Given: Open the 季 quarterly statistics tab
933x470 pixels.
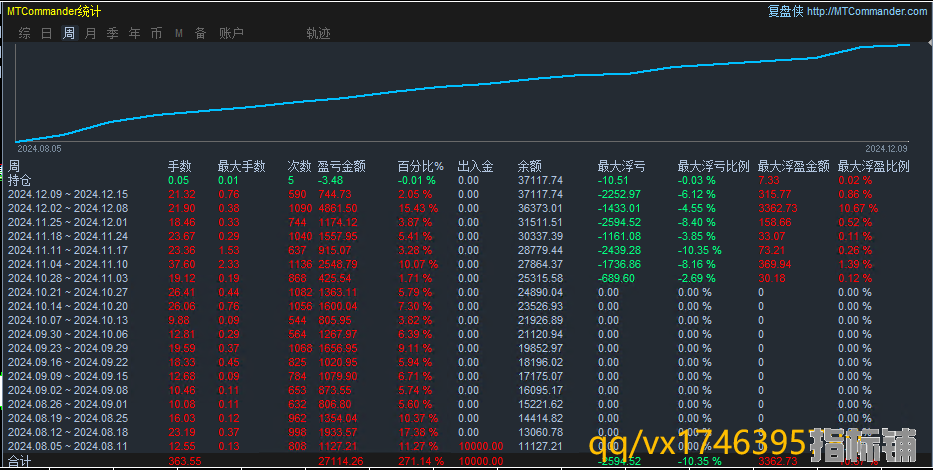Looking at the screenshot, I should 112,33.
